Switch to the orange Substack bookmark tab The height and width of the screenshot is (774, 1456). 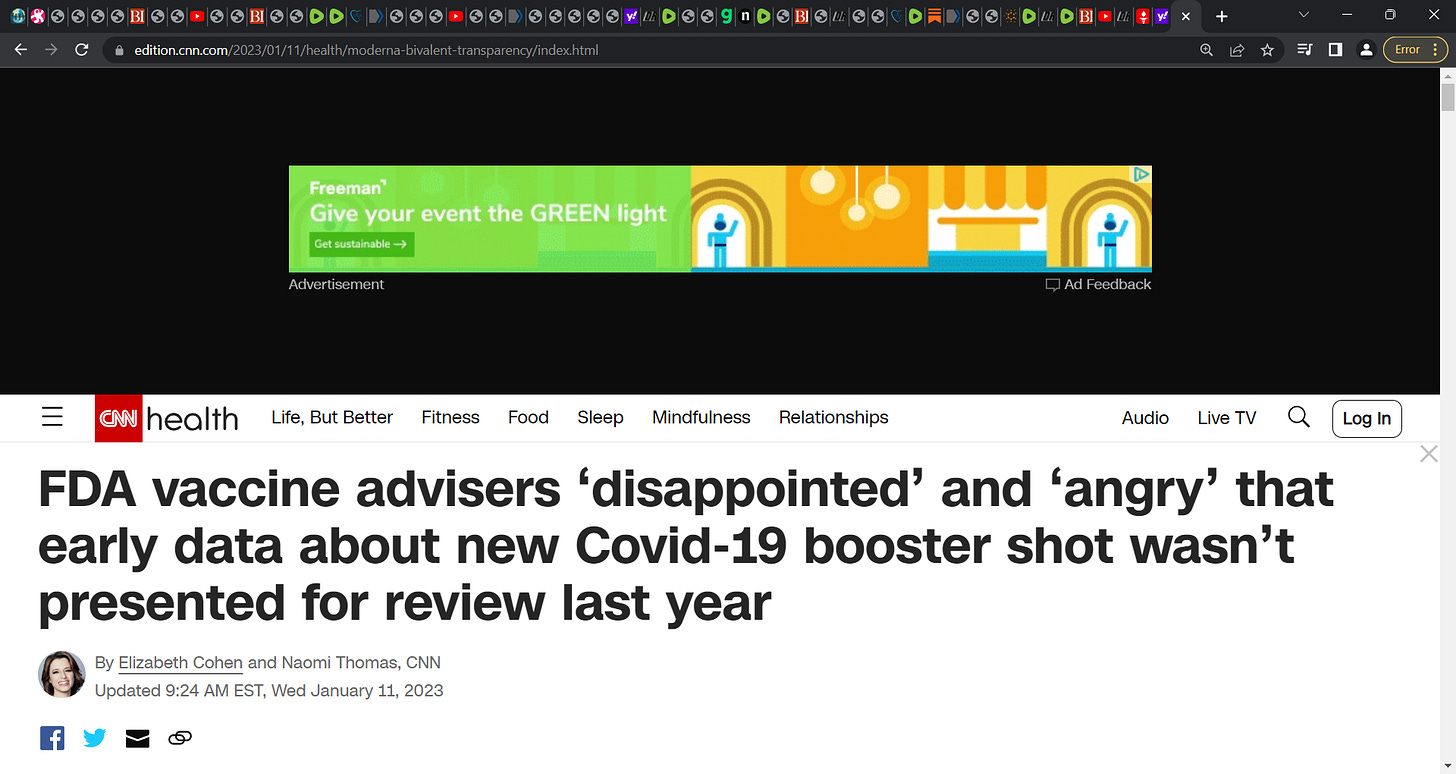(x=934, y=16)
